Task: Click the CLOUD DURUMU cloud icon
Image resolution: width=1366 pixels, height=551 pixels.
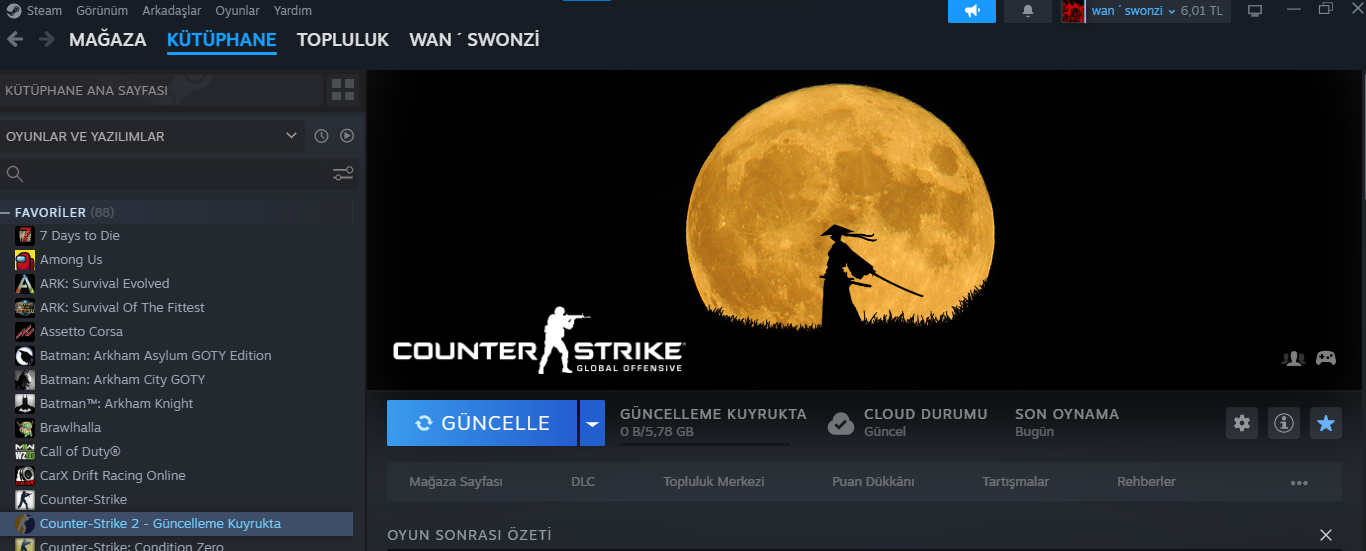Action: click(x=841, y=423)
